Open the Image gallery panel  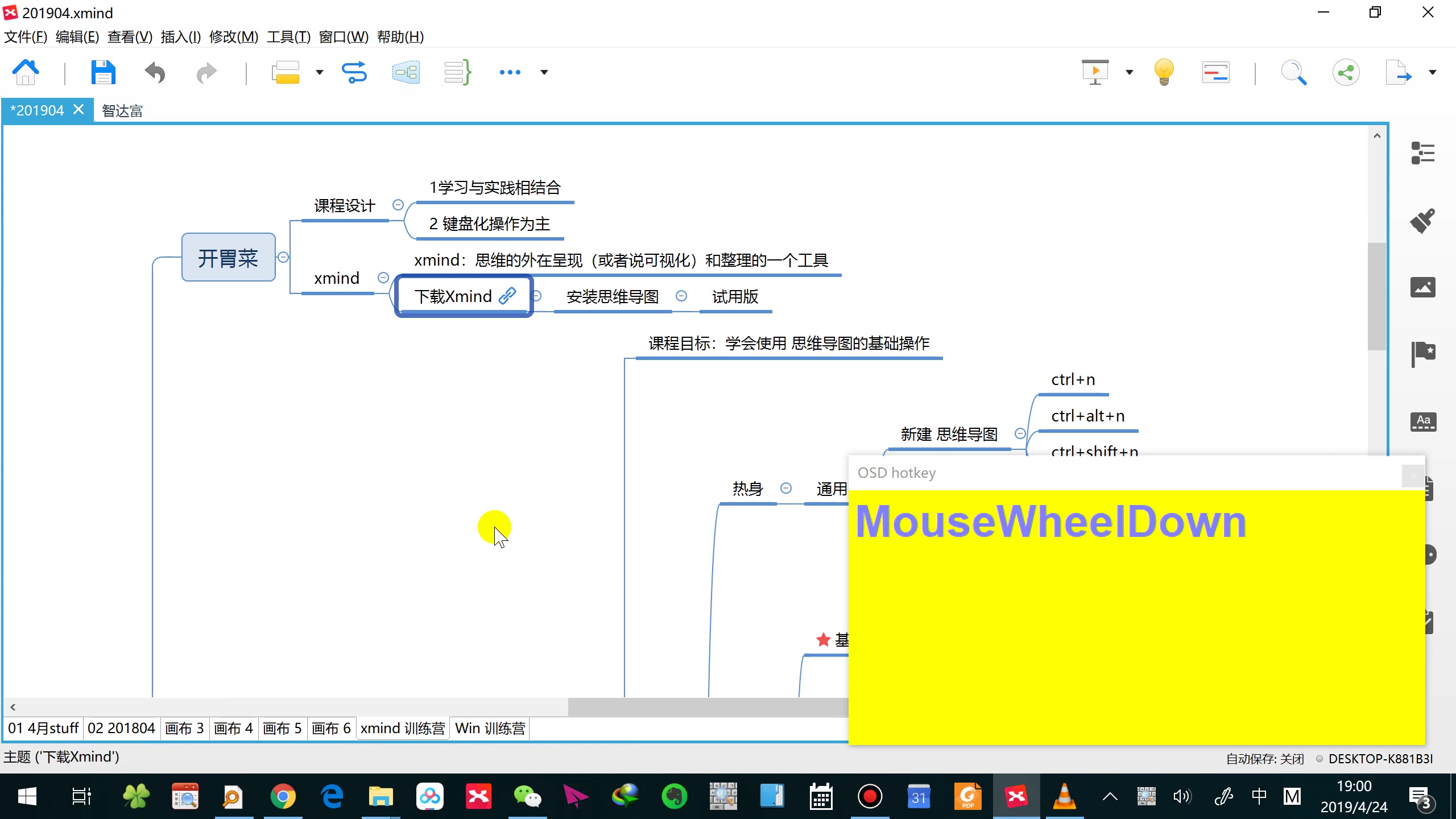pyautogui.click(x=1423, y=287)
